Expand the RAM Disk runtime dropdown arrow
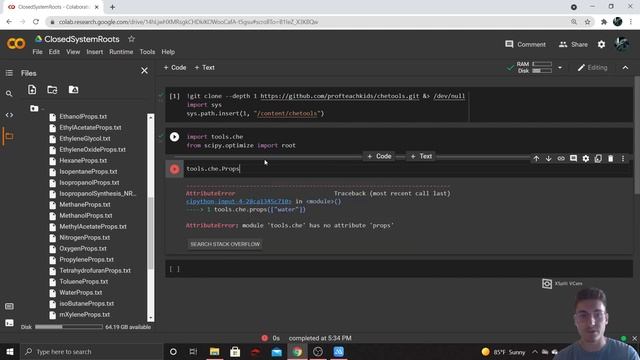640x360 pixels. (560, 68)
